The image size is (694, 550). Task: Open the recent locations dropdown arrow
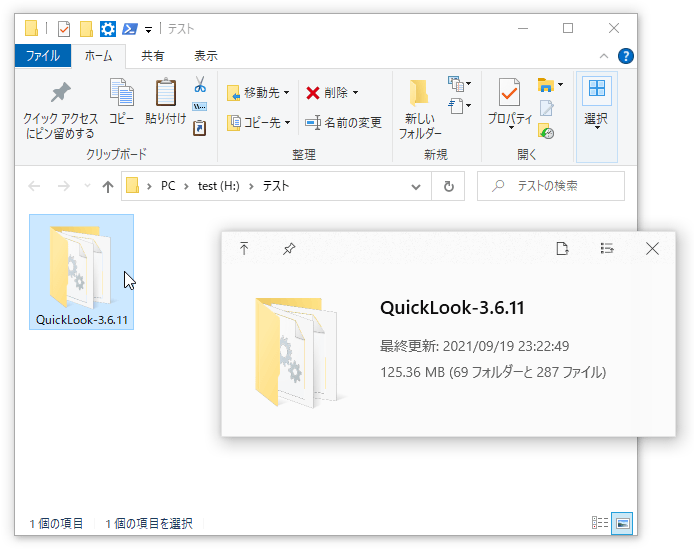[87, 185]
